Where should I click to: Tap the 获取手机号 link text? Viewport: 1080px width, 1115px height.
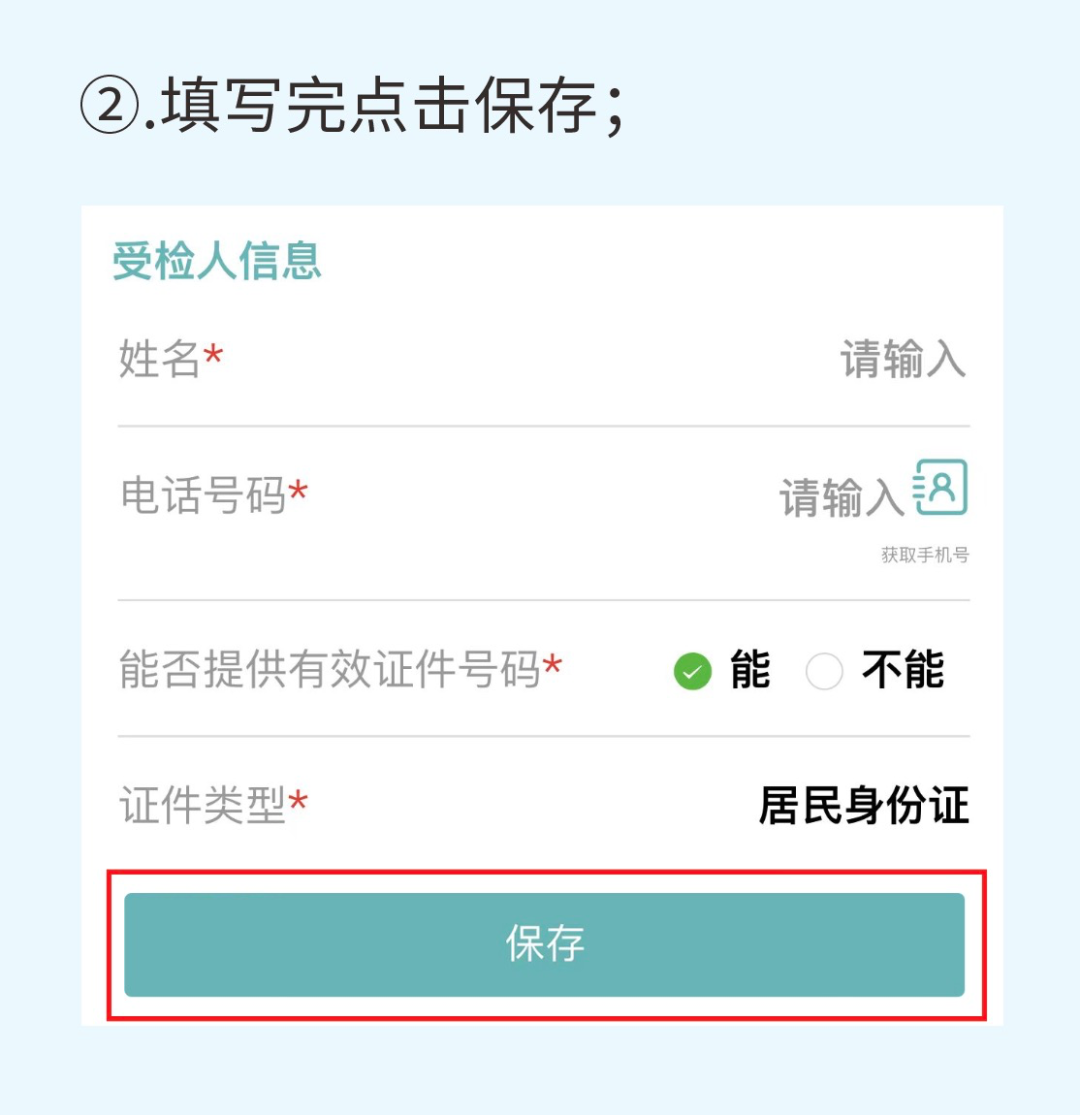tap(925, 555)
